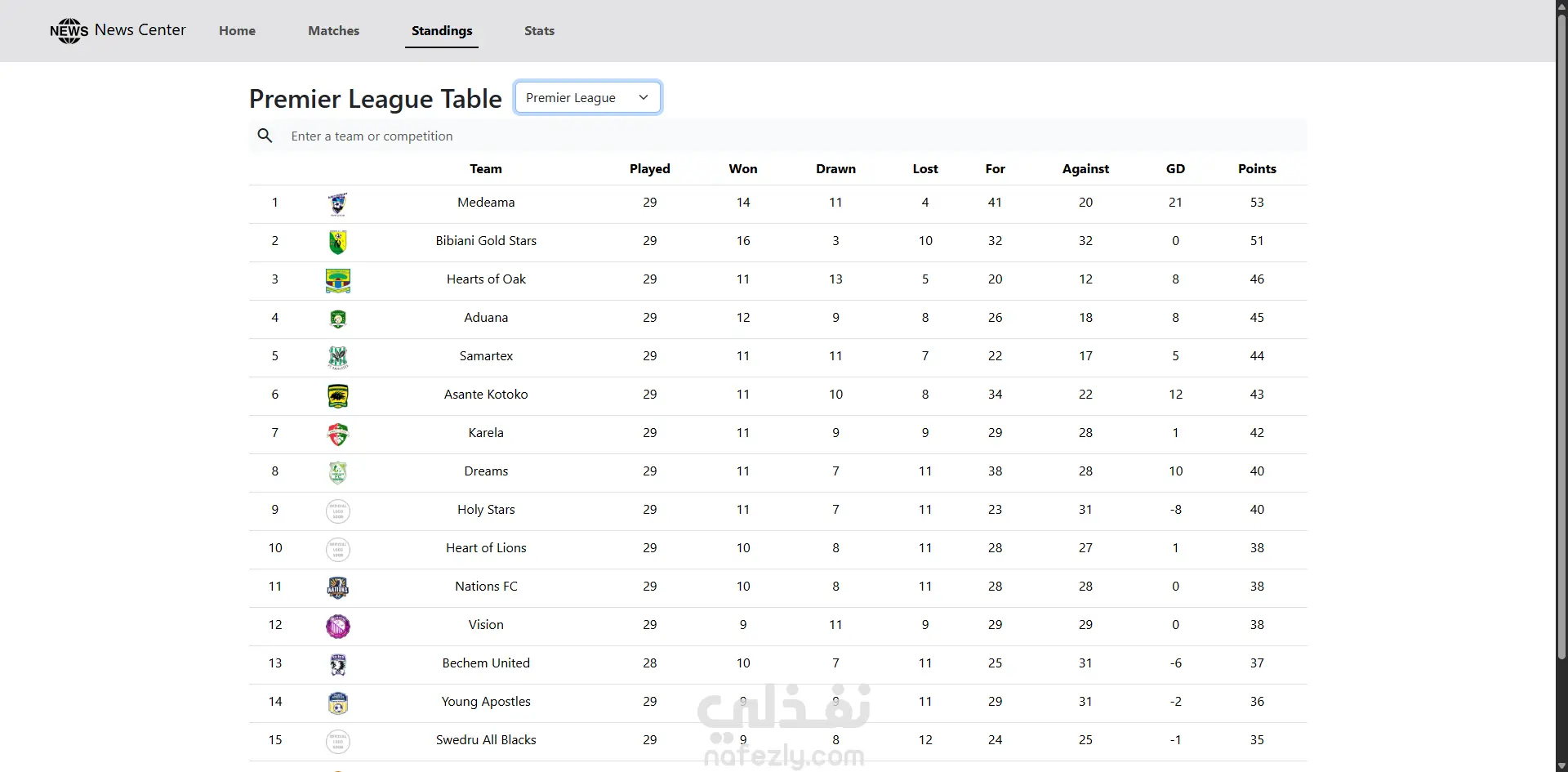Click the News Center brand link
This screenshot has height=772, width=1568.
[x=118, y=30]
